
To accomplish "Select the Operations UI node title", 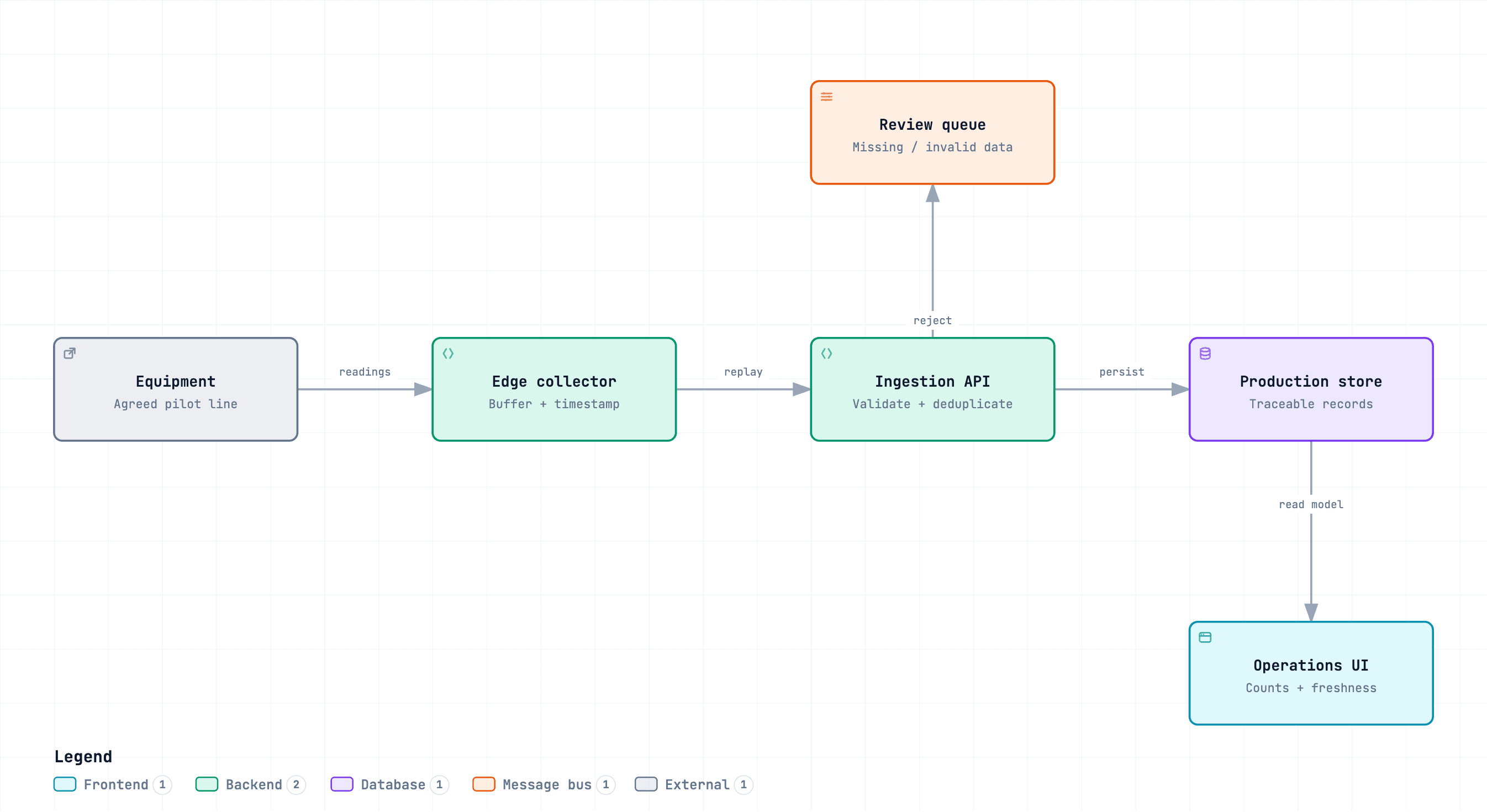I will pos(1311,666).
